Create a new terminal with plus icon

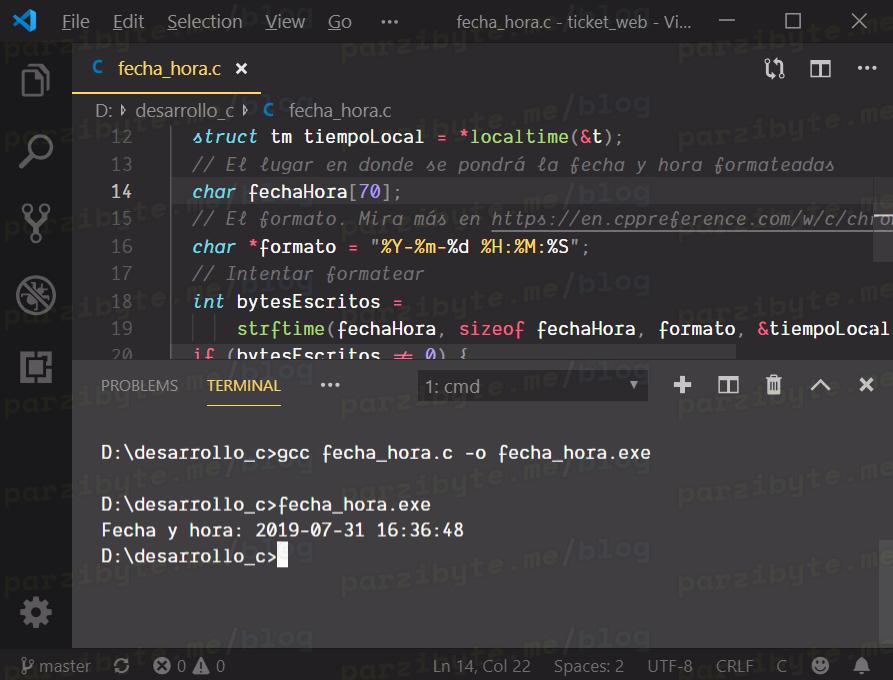tap(682, 385)
